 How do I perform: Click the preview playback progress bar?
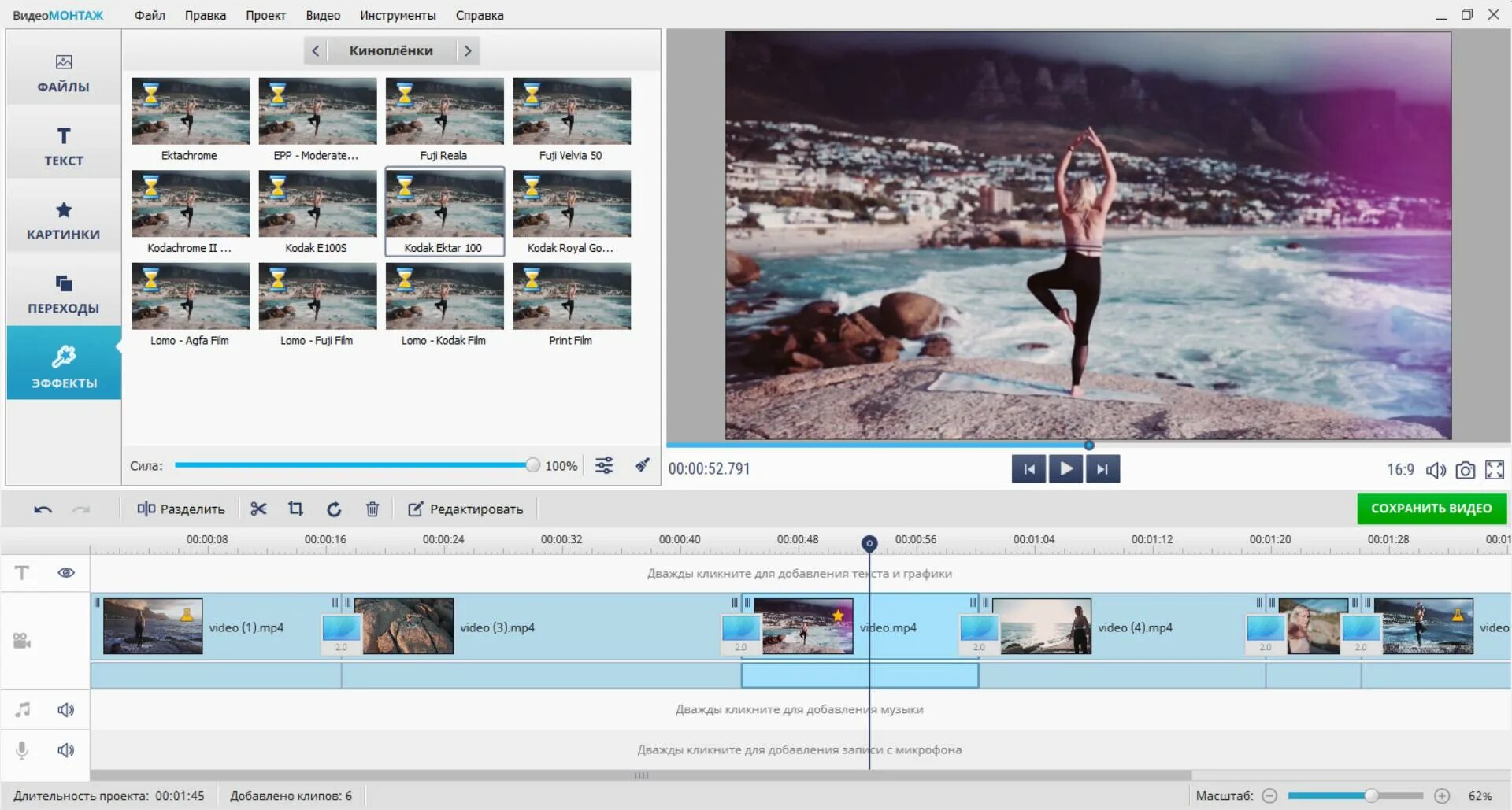[x=1088, y=445]
